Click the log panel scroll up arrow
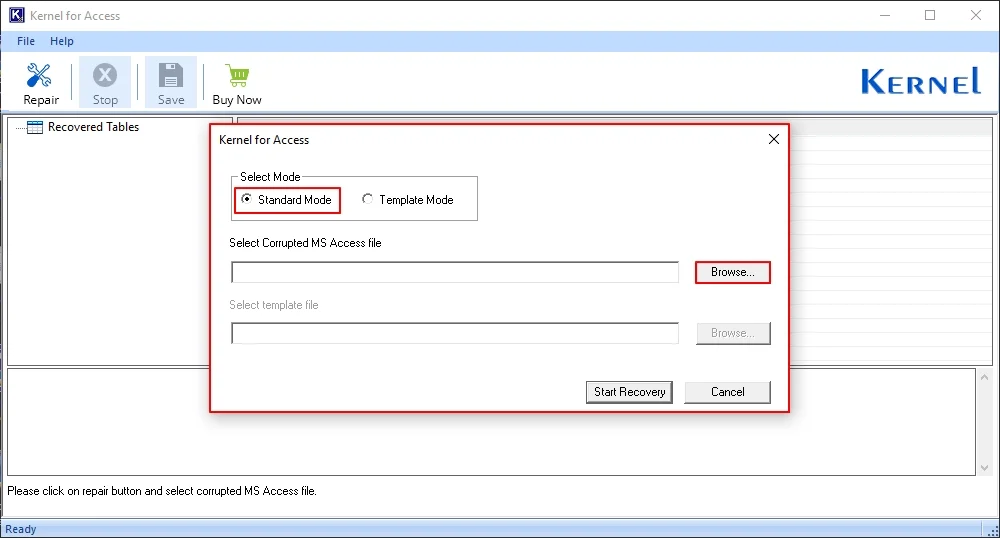 [983, 378]
